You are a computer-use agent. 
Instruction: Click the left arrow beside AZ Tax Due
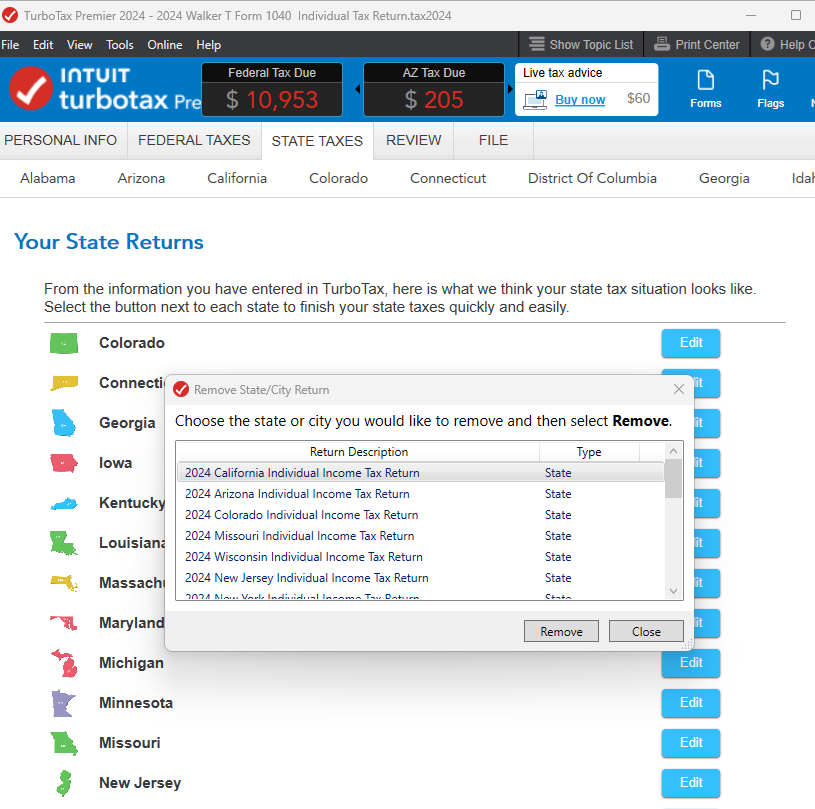[x=358, y=89]
